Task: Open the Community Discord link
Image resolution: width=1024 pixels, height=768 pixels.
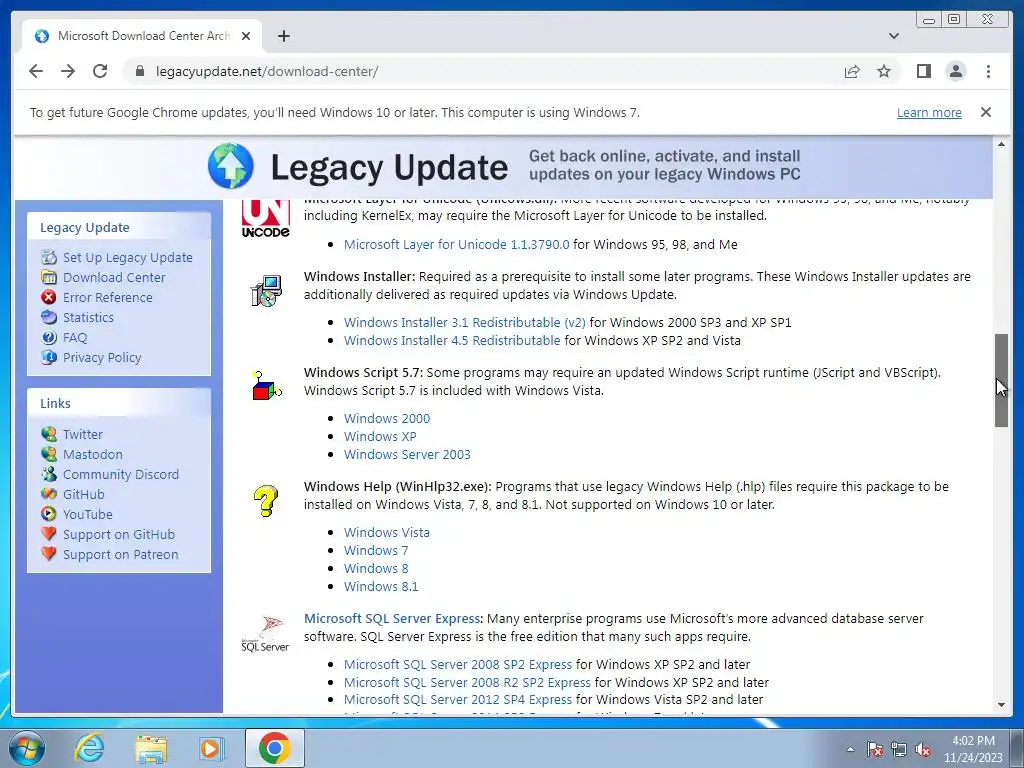Action: [x=121, y=475]
